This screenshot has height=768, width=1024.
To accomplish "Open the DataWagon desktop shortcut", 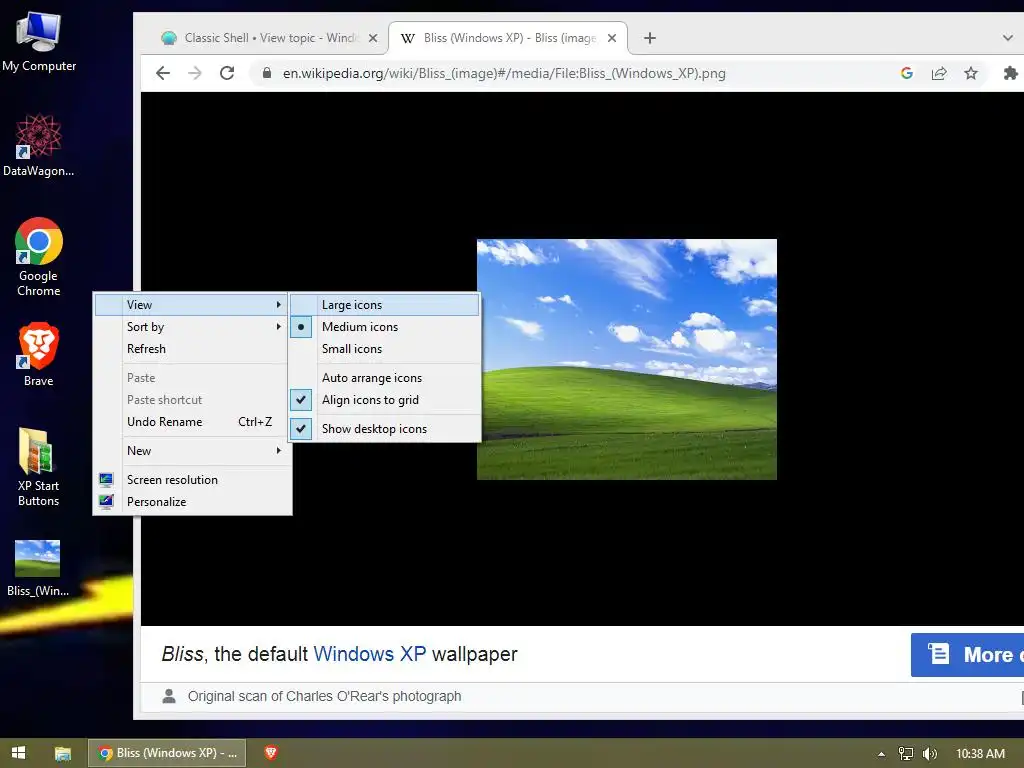I will 39,144.
